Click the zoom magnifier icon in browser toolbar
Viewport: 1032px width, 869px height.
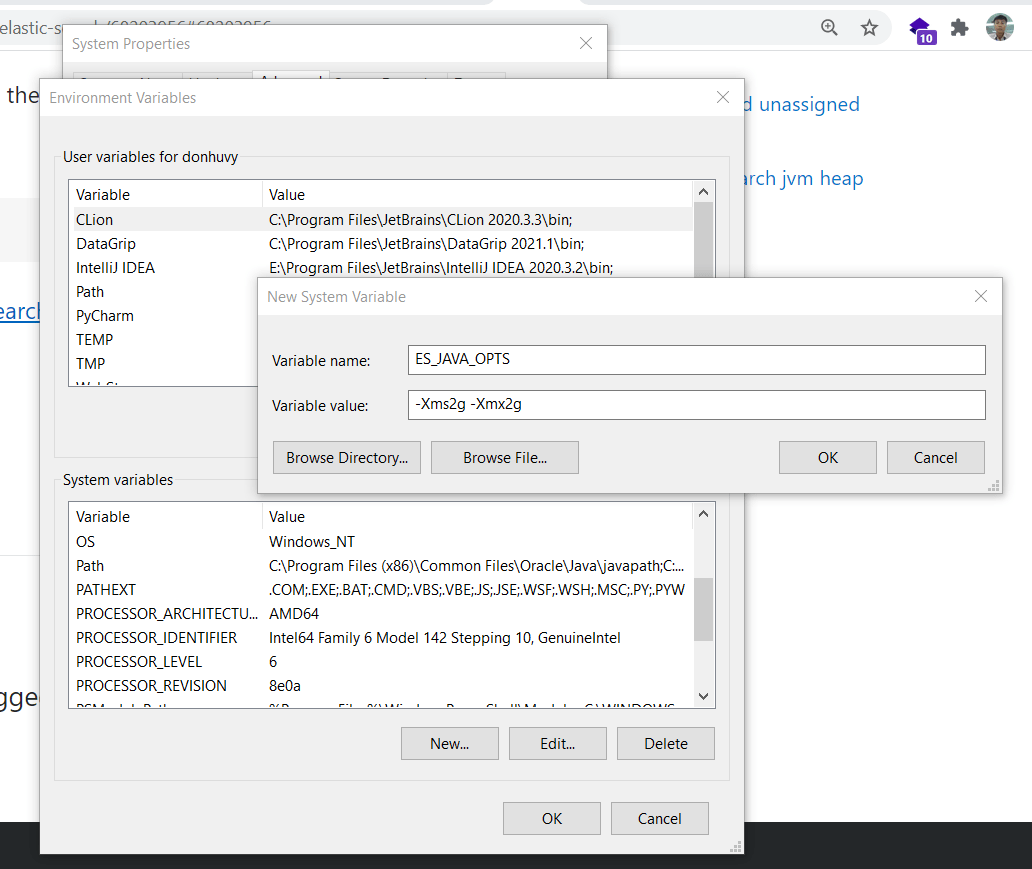coord(829,28)
